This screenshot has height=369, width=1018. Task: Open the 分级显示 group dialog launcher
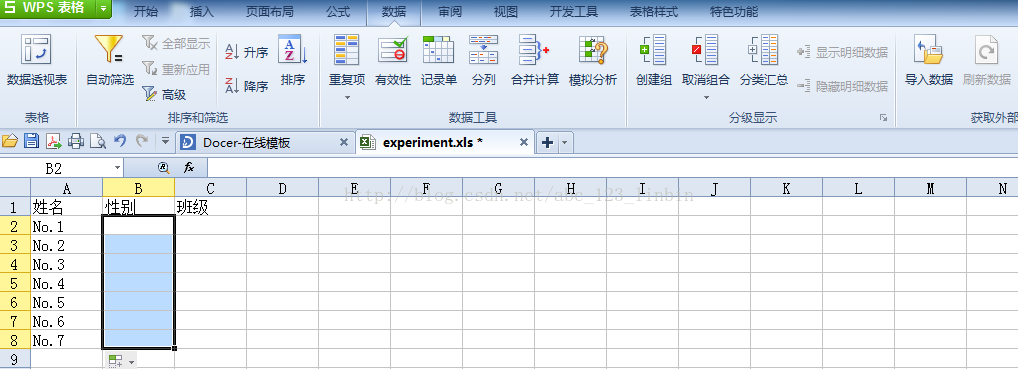click(x=883, y=118)
